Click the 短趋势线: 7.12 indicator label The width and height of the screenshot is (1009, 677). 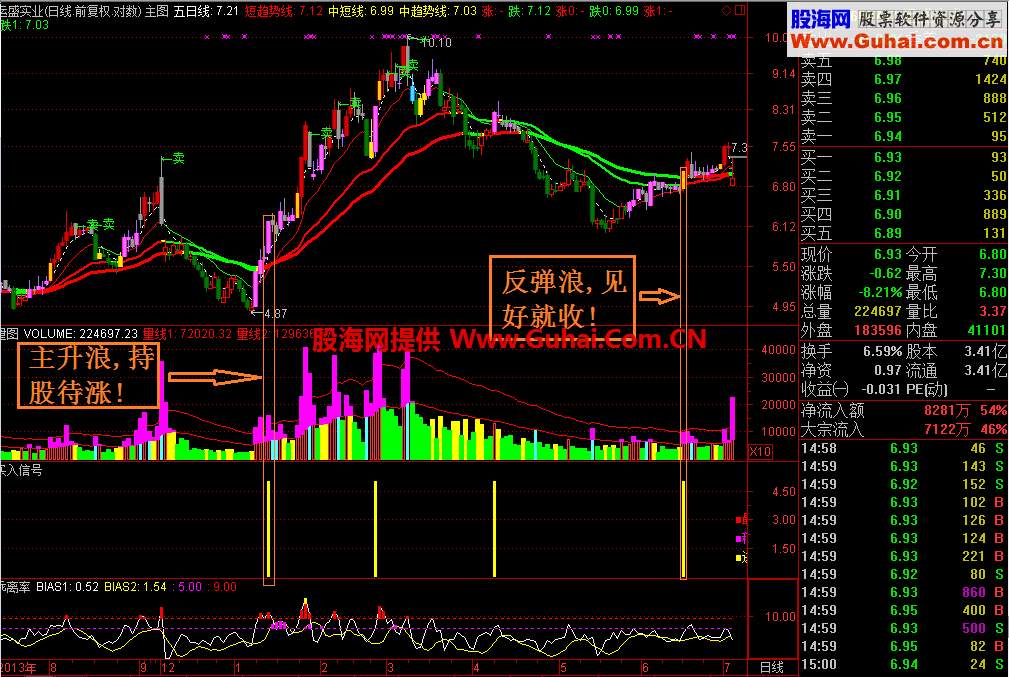tap(283, 11)
